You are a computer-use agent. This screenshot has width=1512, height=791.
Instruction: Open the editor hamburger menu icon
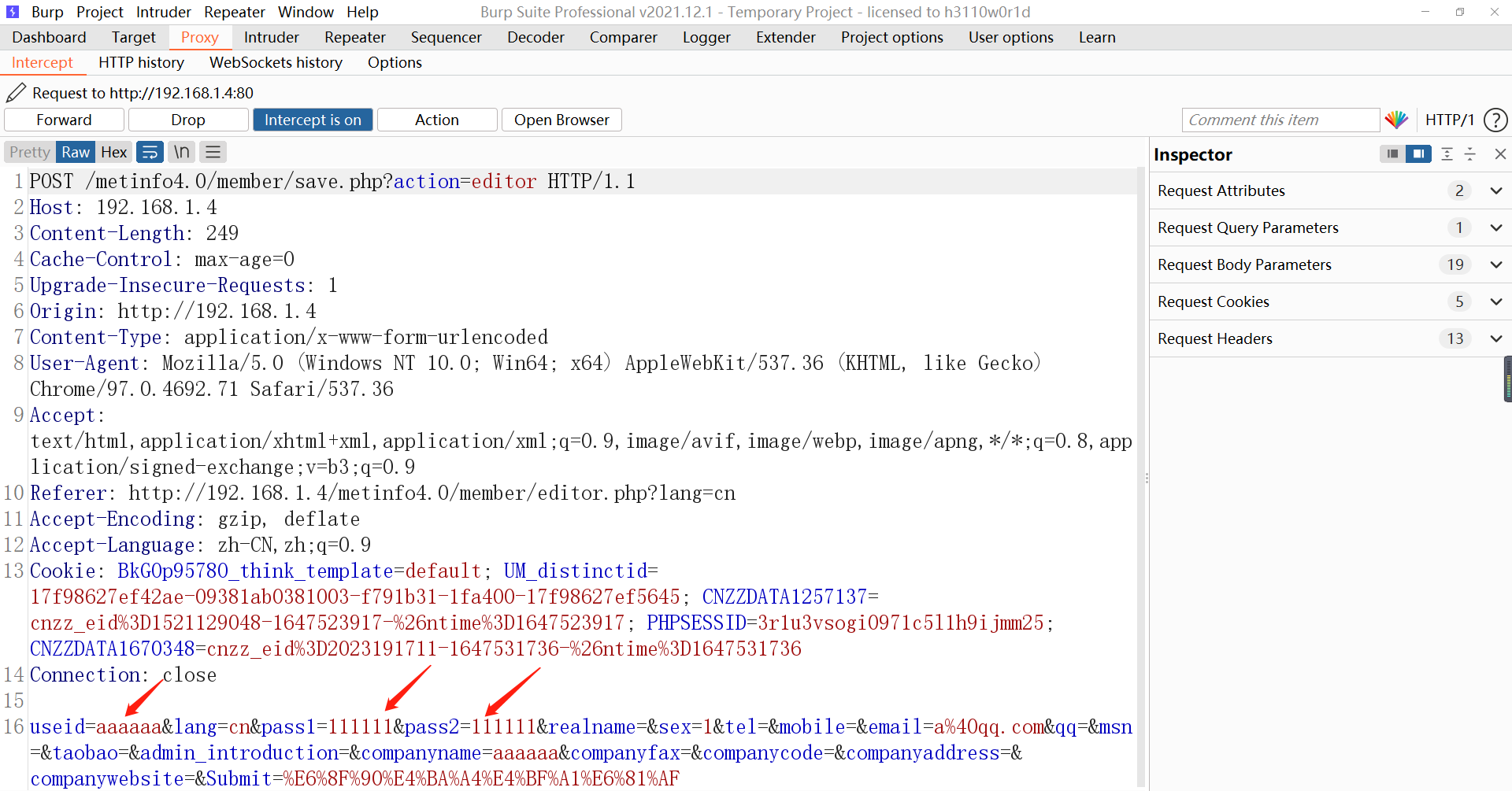pos(213,152)
